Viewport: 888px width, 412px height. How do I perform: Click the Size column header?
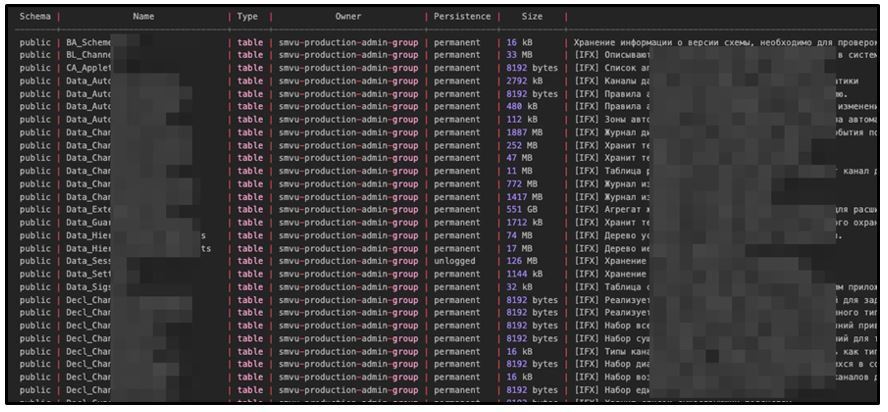[x=532, y=17]
